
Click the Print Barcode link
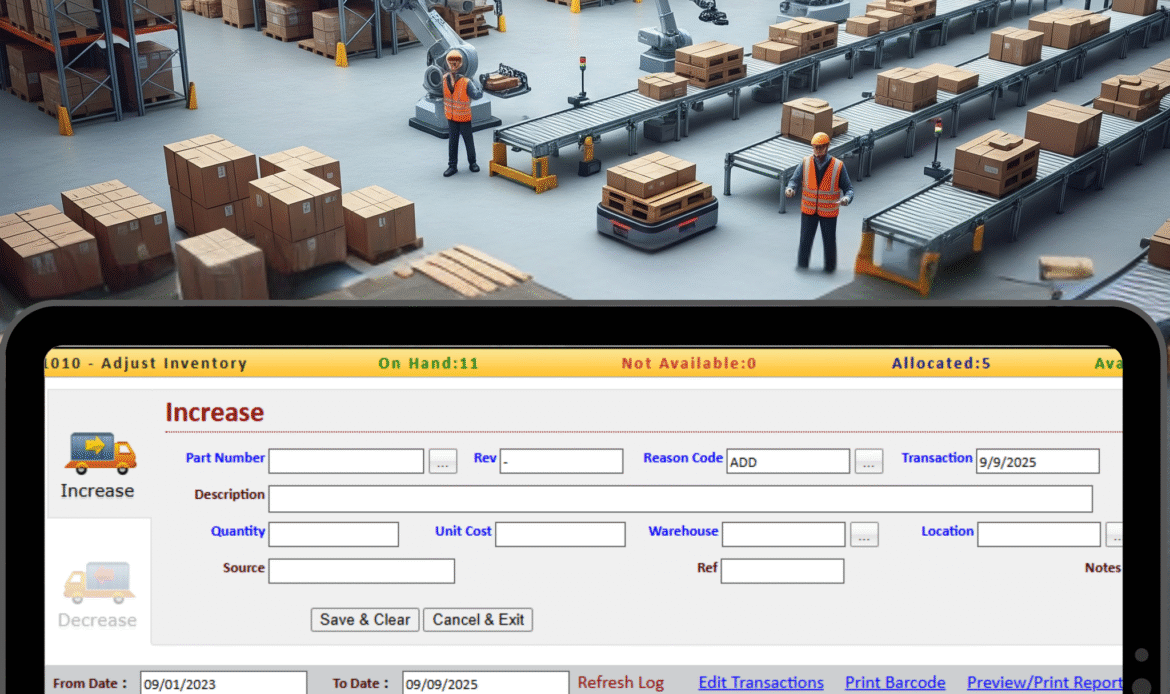click(x=895, y=682)
